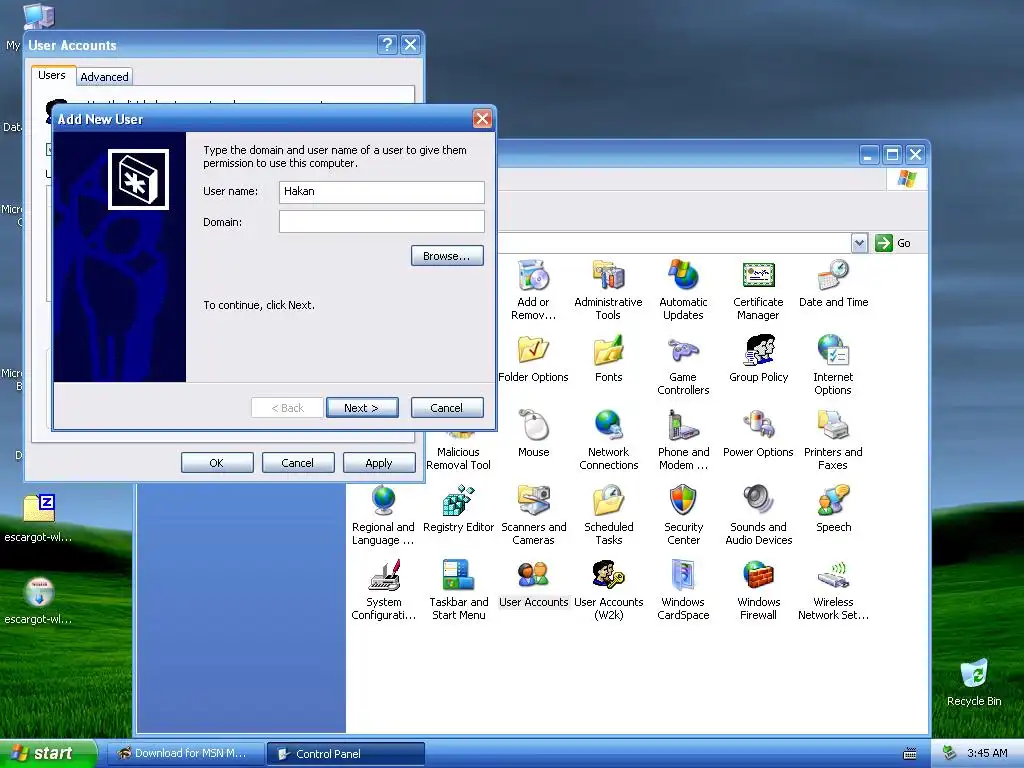Switch to the Advanced tab
This screenshot has height=768, width=1024.
104,76
